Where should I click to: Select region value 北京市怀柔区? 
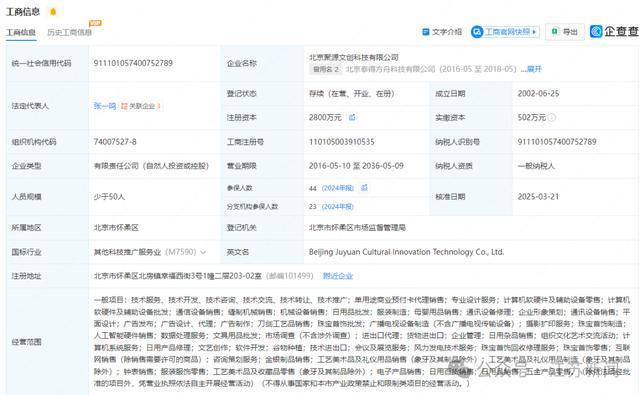(116, 228)
